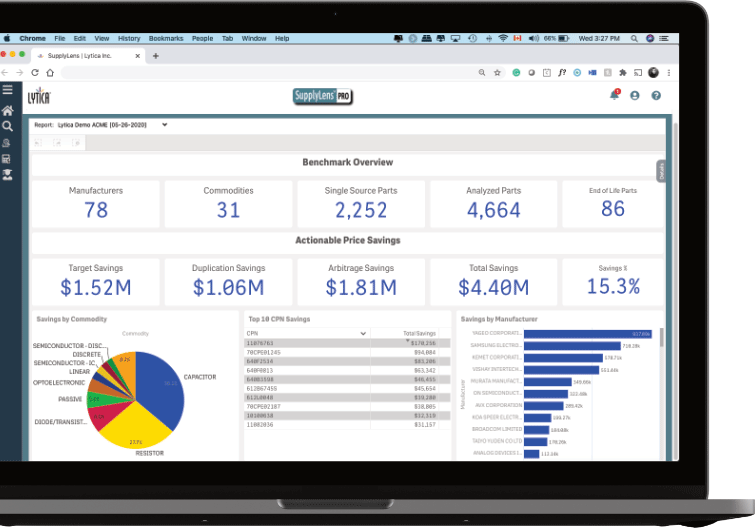This screenshot has width=756, height=528.
Task: Click the SupplyLens PRO logo
Action: [323, 96]
